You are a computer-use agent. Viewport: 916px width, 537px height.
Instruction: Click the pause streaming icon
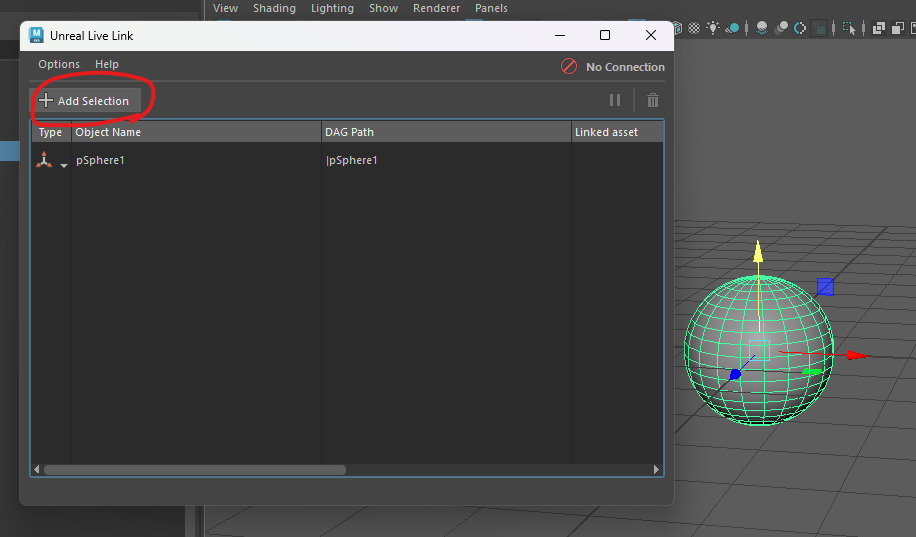[x=615, y=101]
